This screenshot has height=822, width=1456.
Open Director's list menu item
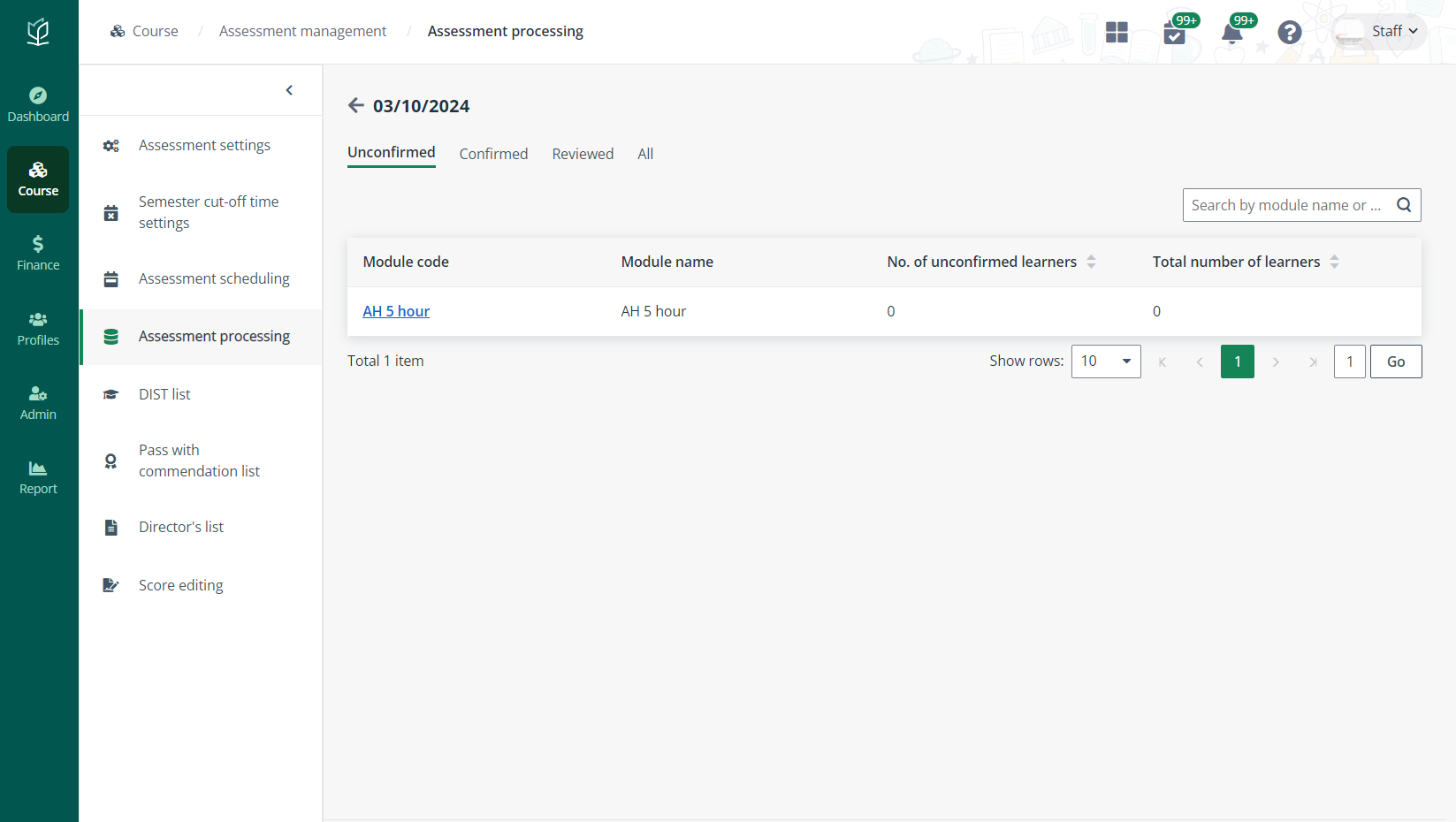point(201,528)
